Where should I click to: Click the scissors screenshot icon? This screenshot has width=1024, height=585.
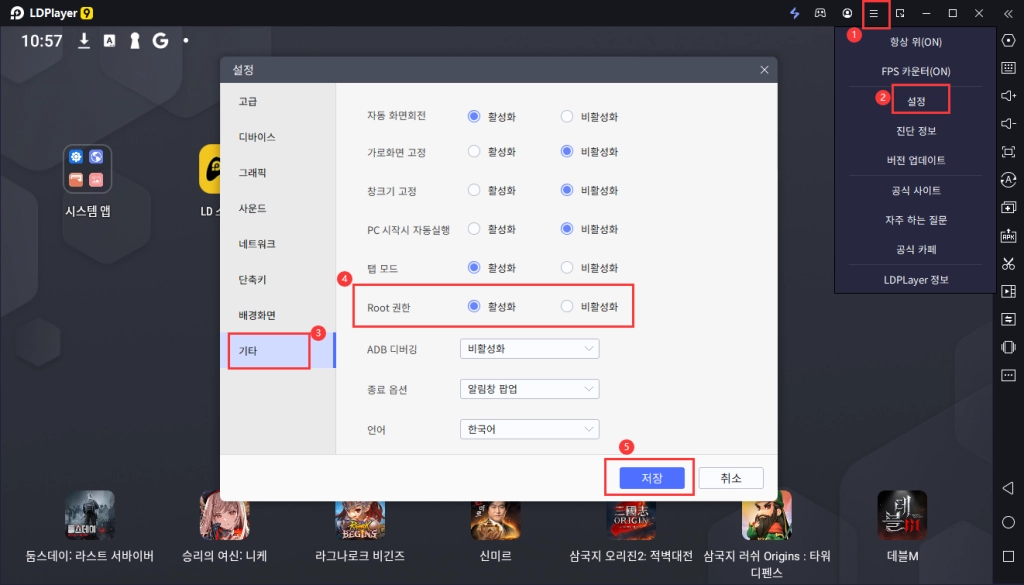[1008, 264]
